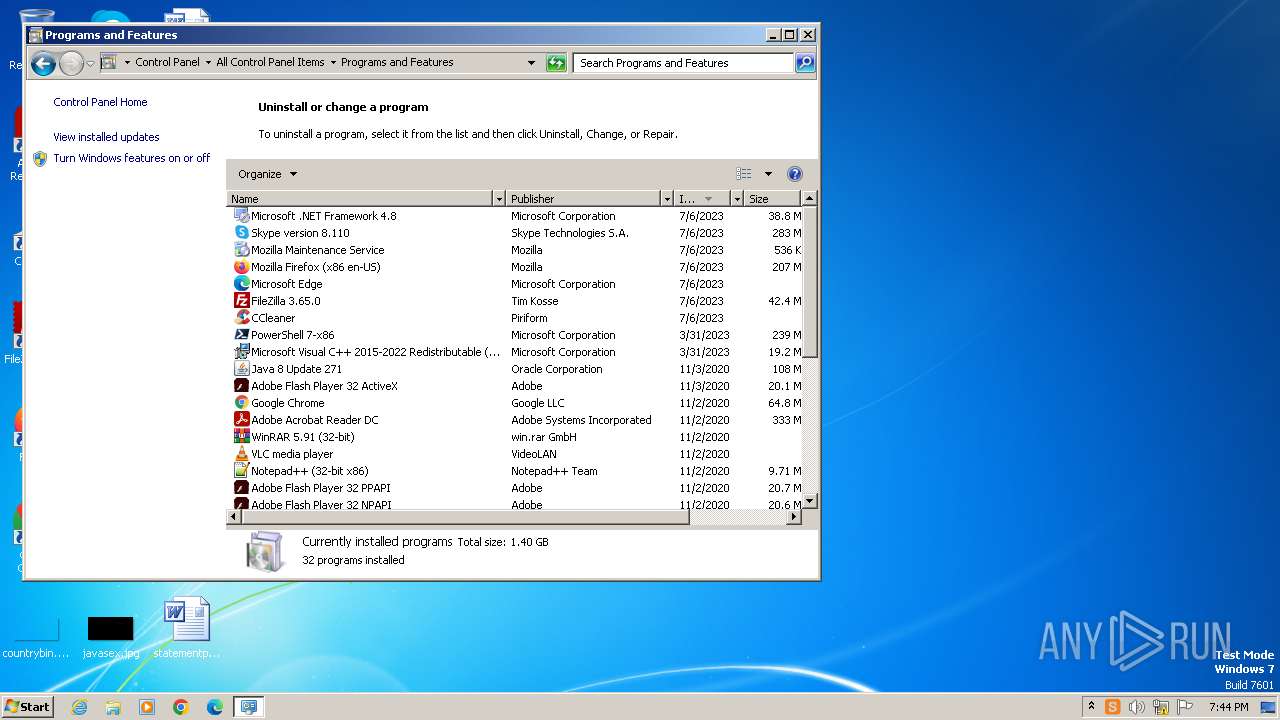This screenshot has width=1280, height=720.
Task: Click the VLC media player cone icon
Action: 241,453
